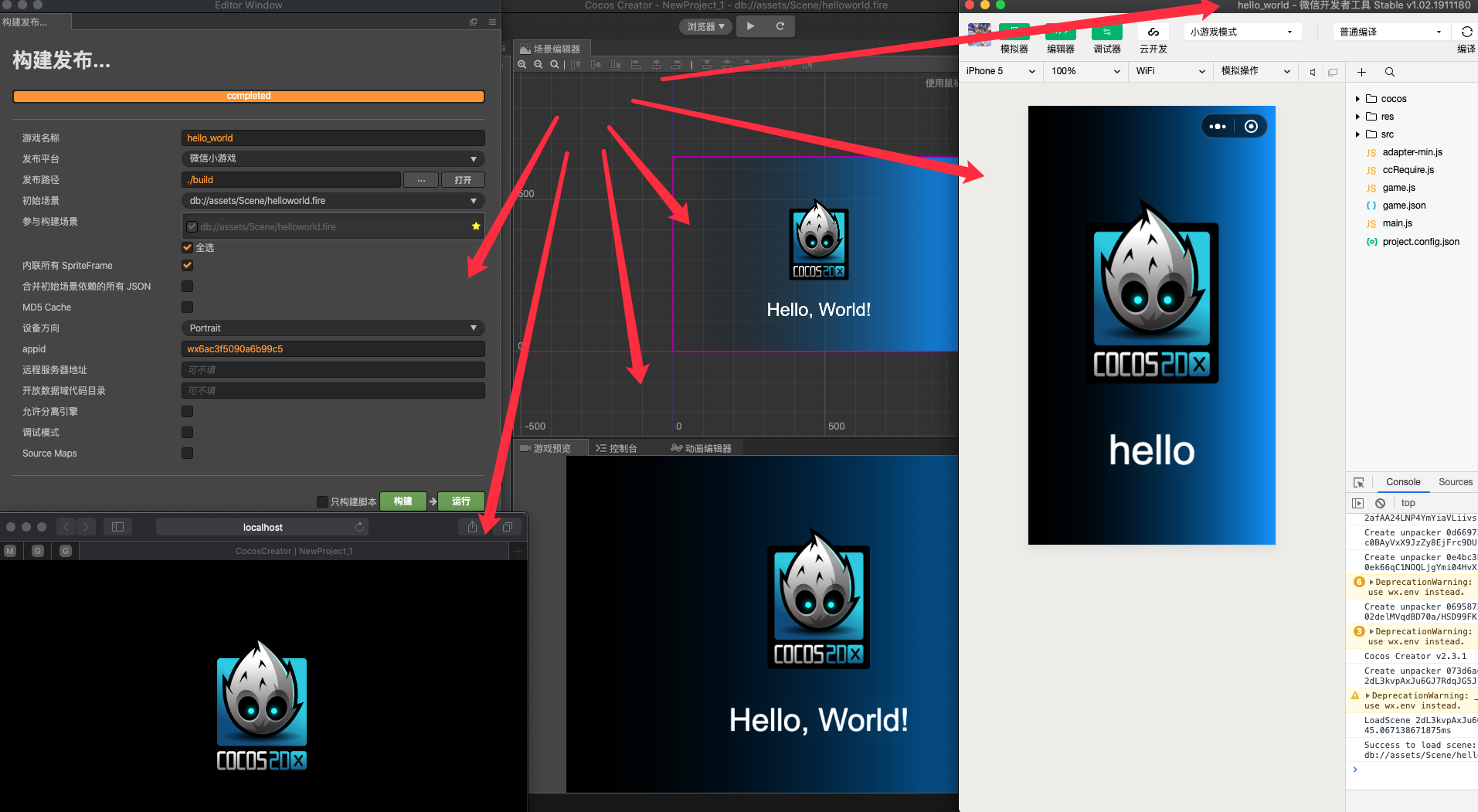
Task: Detach the simulator window
Action: pyautogui.click(x=1333, y=72)
